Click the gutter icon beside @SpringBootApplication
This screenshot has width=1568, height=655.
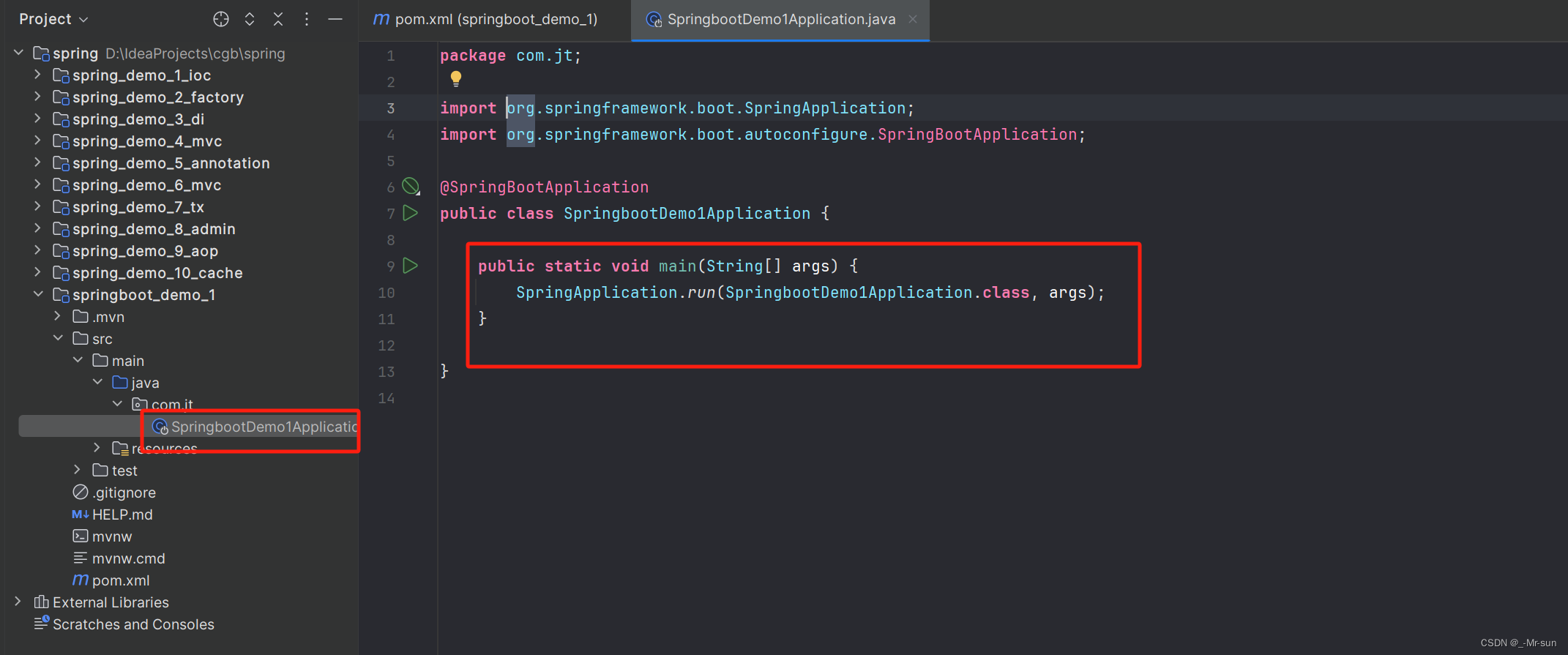coord(411,187)
